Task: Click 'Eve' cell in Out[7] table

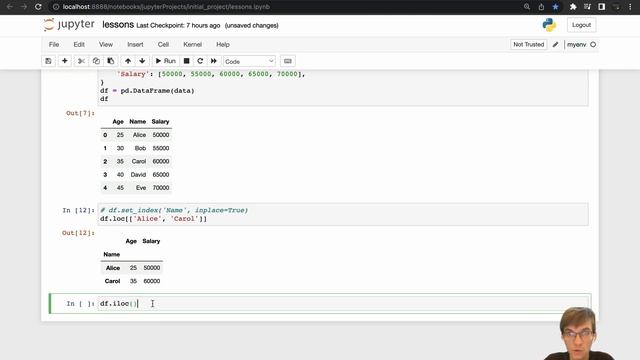Action: click(141, 188)
